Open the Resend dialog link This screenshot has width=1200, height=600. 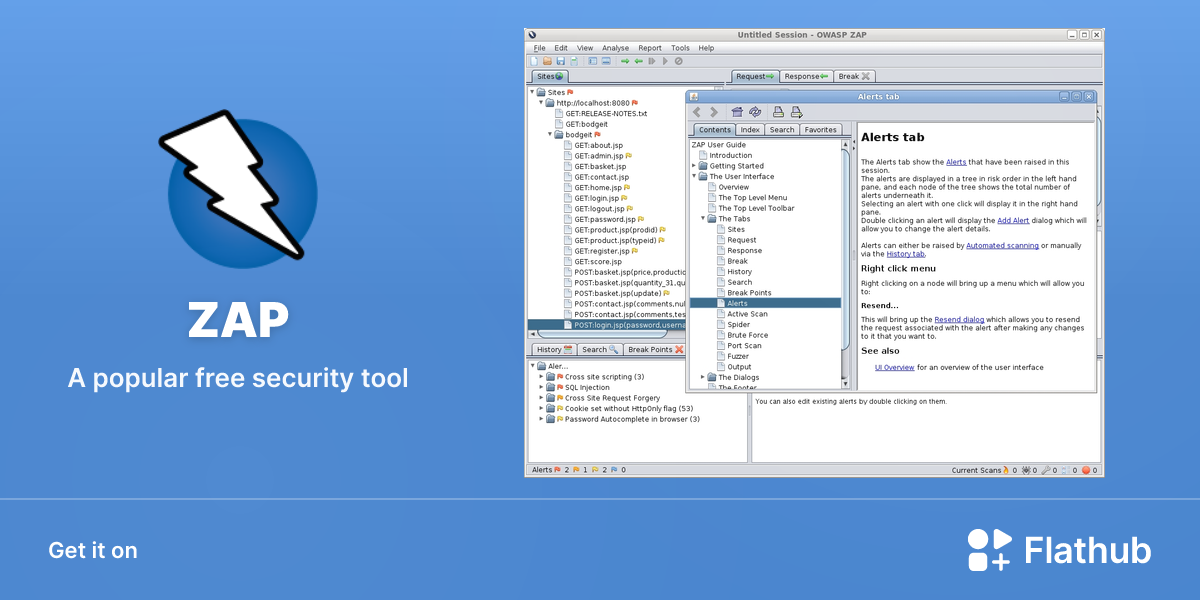(x=960, y=320)
